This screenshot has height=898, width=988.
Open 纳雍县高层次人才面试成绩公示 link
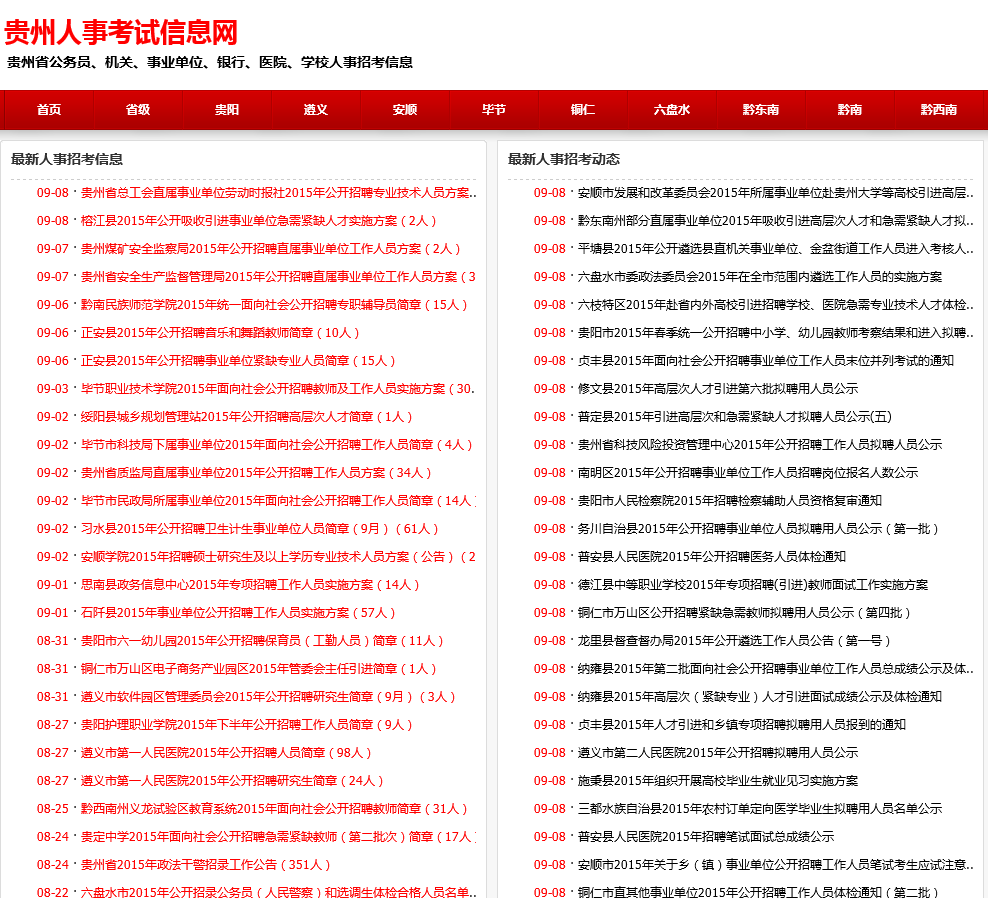click(760, 697)
